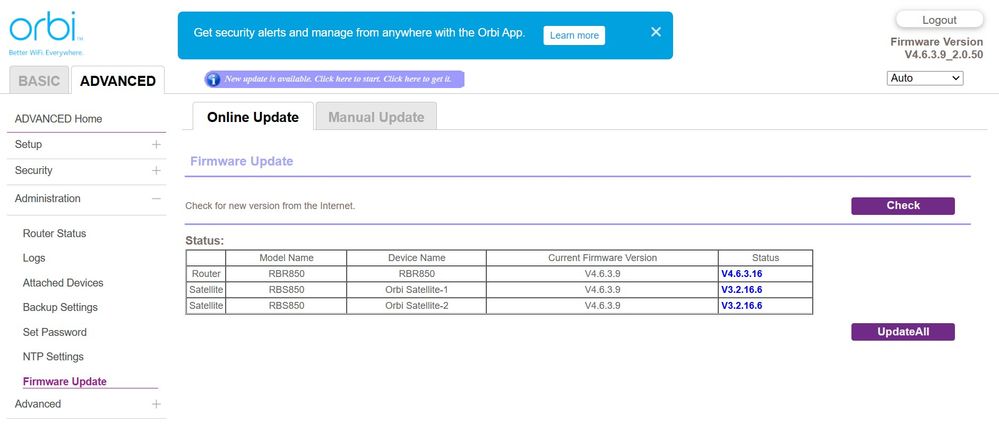This screenshot has width=999, height=425.
Task: Click Learn more in the banner
Action: tap(574, 35)
